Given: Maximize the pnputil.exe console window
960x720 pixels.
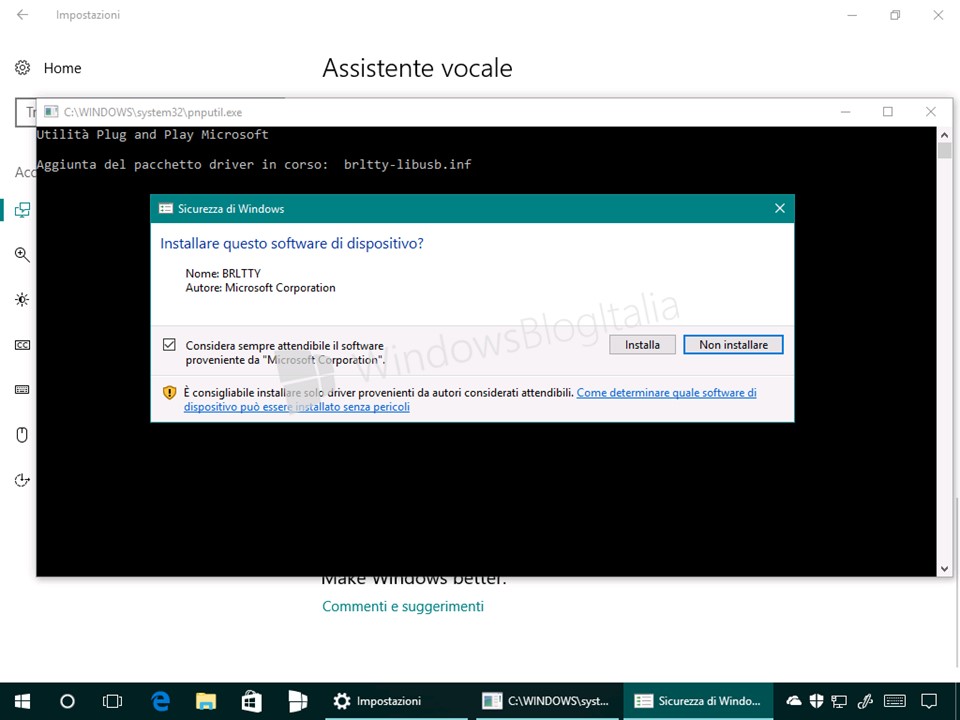Looking at the screenshot, I should tap(888, 111).
